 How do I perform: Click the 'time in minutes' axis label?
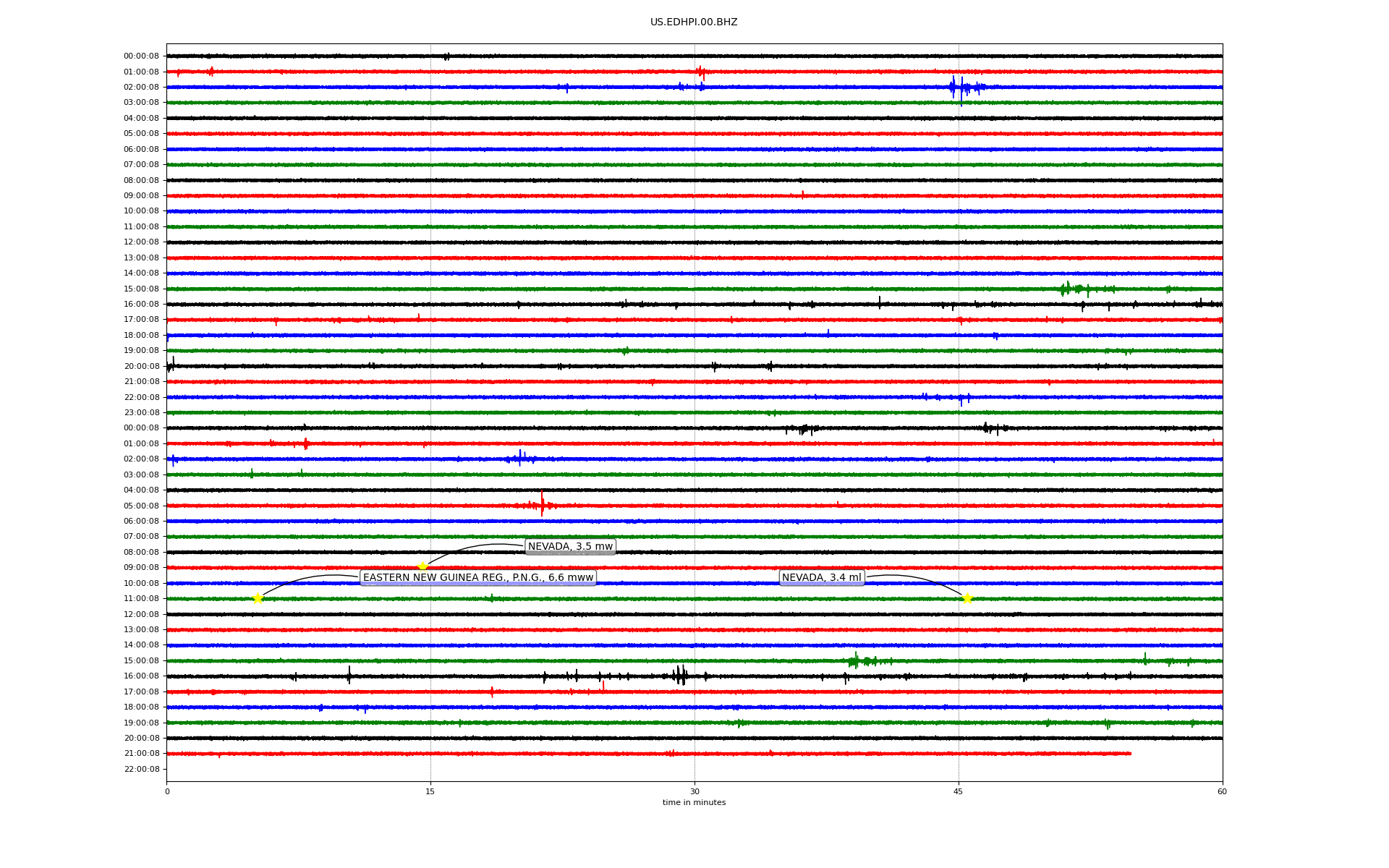tap(694, 803)
